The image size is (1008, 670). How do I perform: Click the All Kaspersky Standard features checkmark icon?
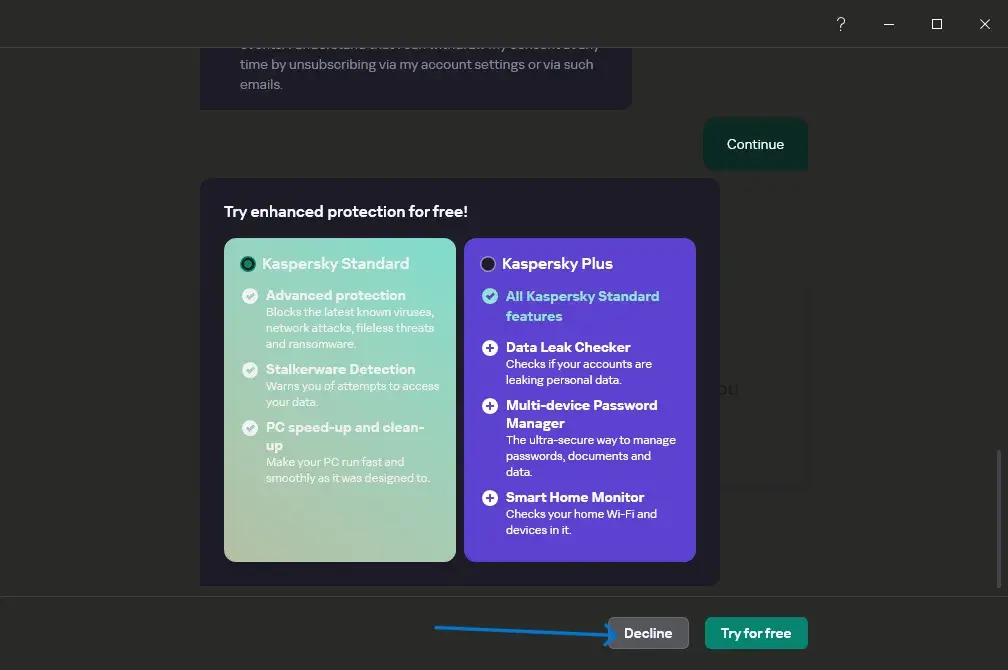click(490, 296)
